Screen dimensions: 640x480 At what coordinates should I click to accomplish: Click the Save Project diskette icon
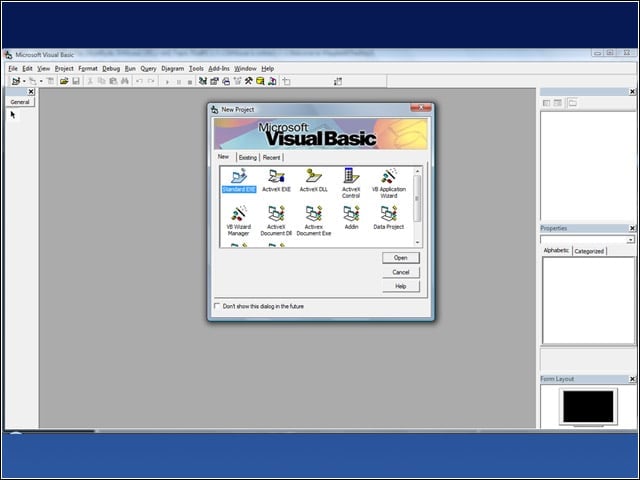click(76, 81)
